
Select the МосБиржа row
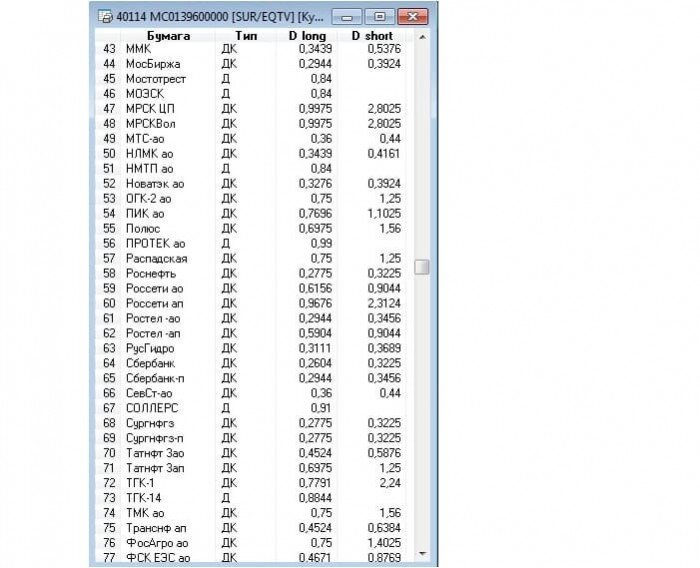tap(251, 64)
